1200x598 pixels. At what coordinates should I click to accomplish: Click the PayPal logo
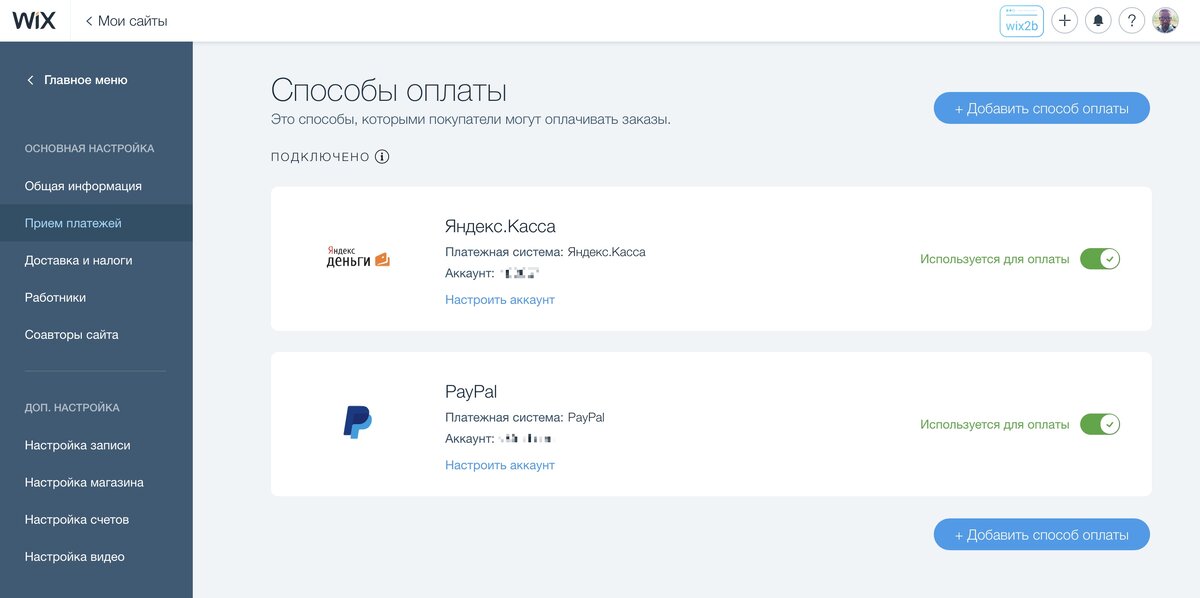(358, 423)
